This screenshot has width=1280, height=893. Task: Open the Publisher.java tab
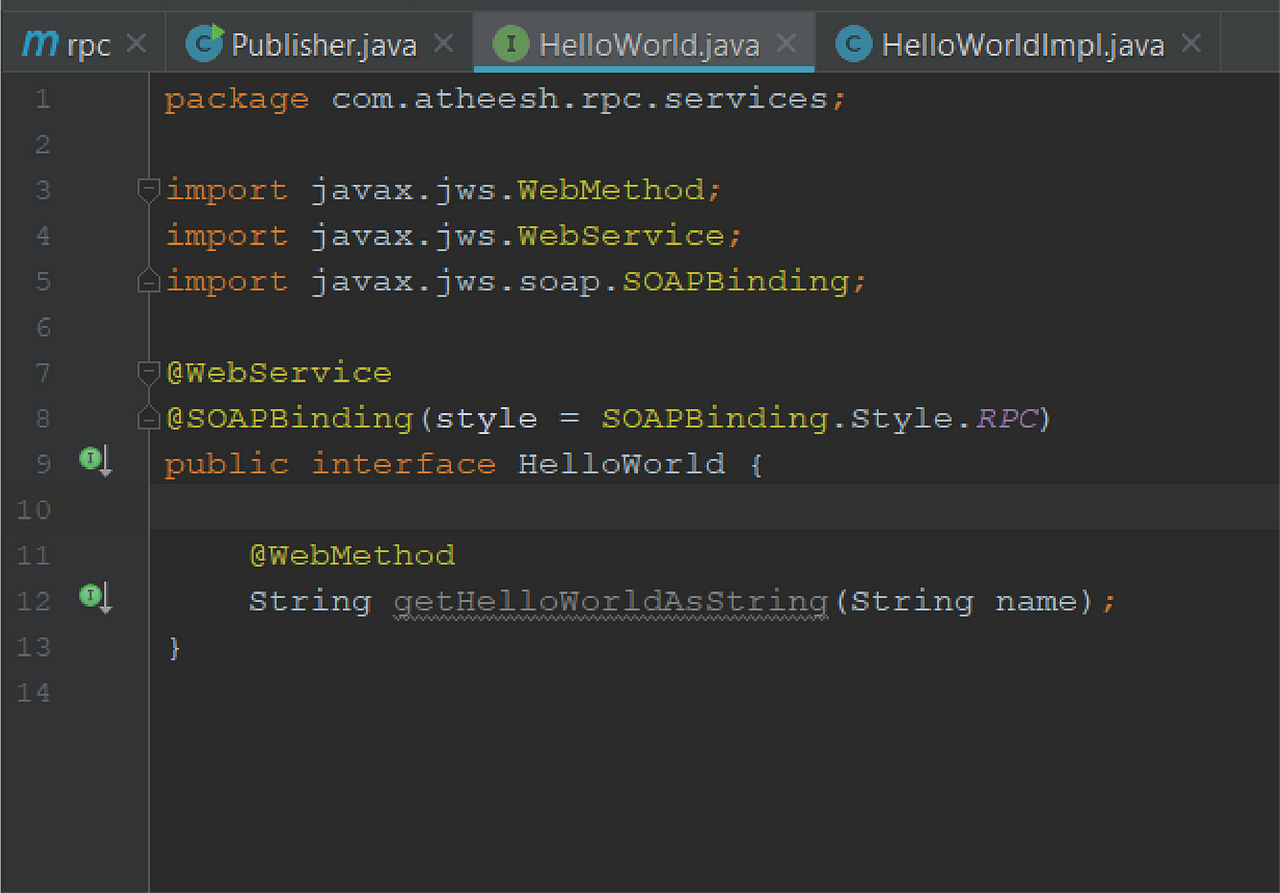321,44
